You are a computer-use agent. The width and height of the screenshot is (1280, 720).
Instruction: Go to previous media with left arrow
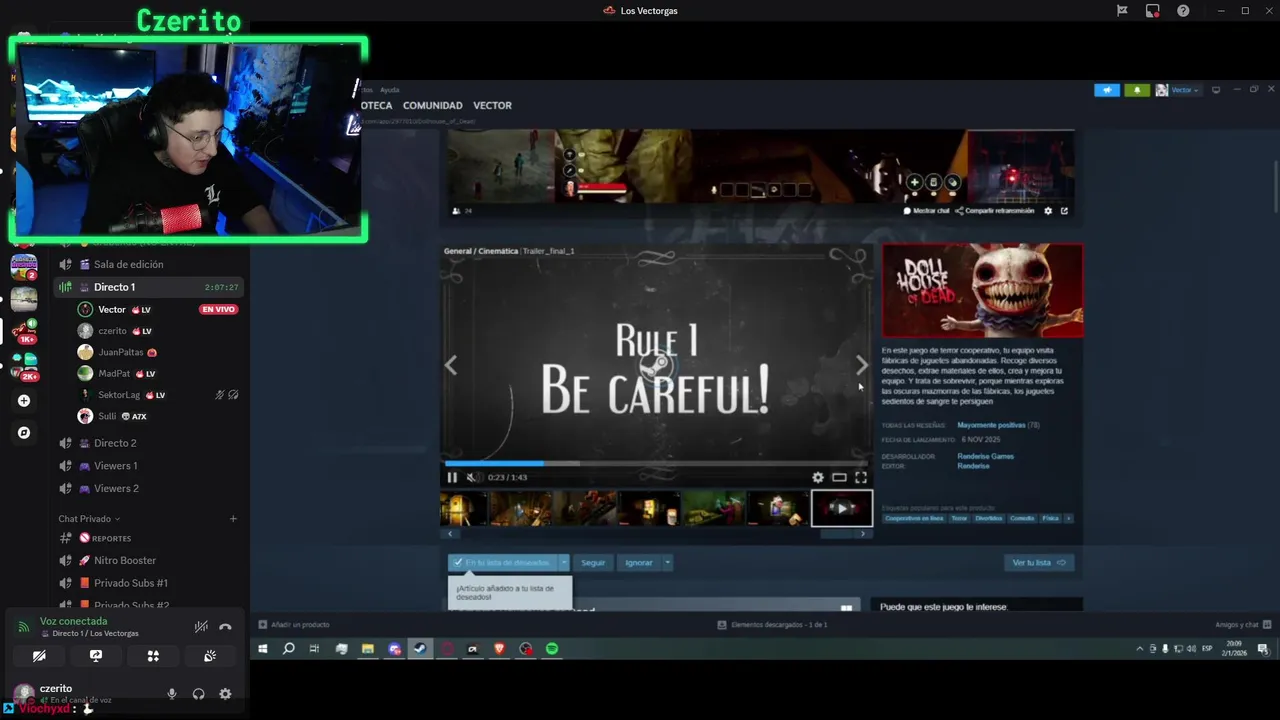[x=451, y=365]
